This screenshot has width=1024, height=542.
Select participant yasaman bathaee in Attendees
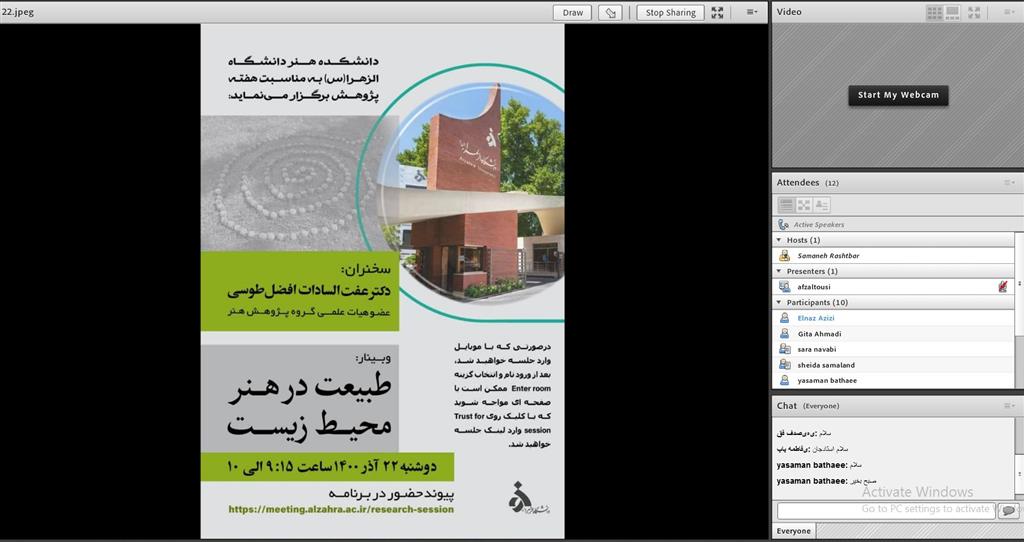click(893, 380)
